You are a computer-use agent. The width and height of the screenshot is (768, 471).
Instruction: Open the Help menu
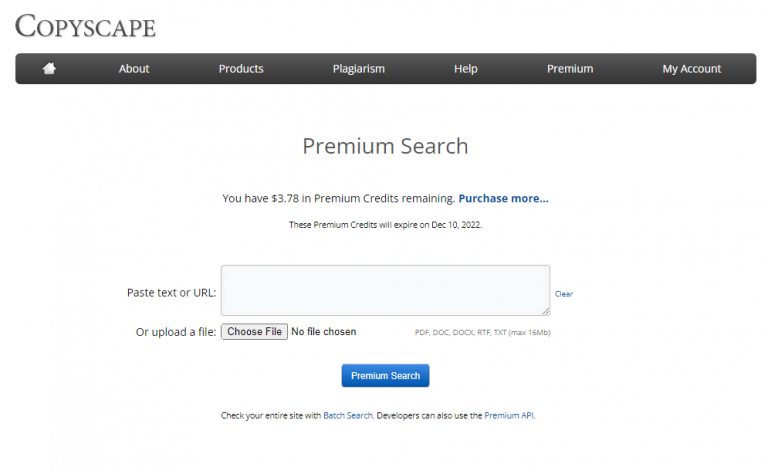pyautogui.click(x=466, y=69)
